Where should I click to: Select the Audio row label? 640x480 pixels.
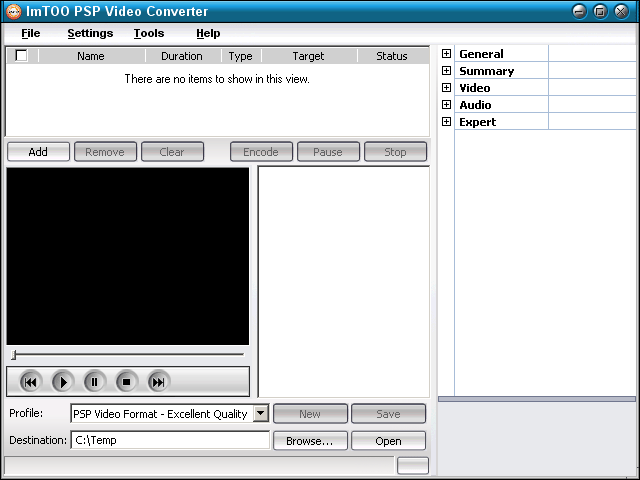pos(475,105)
